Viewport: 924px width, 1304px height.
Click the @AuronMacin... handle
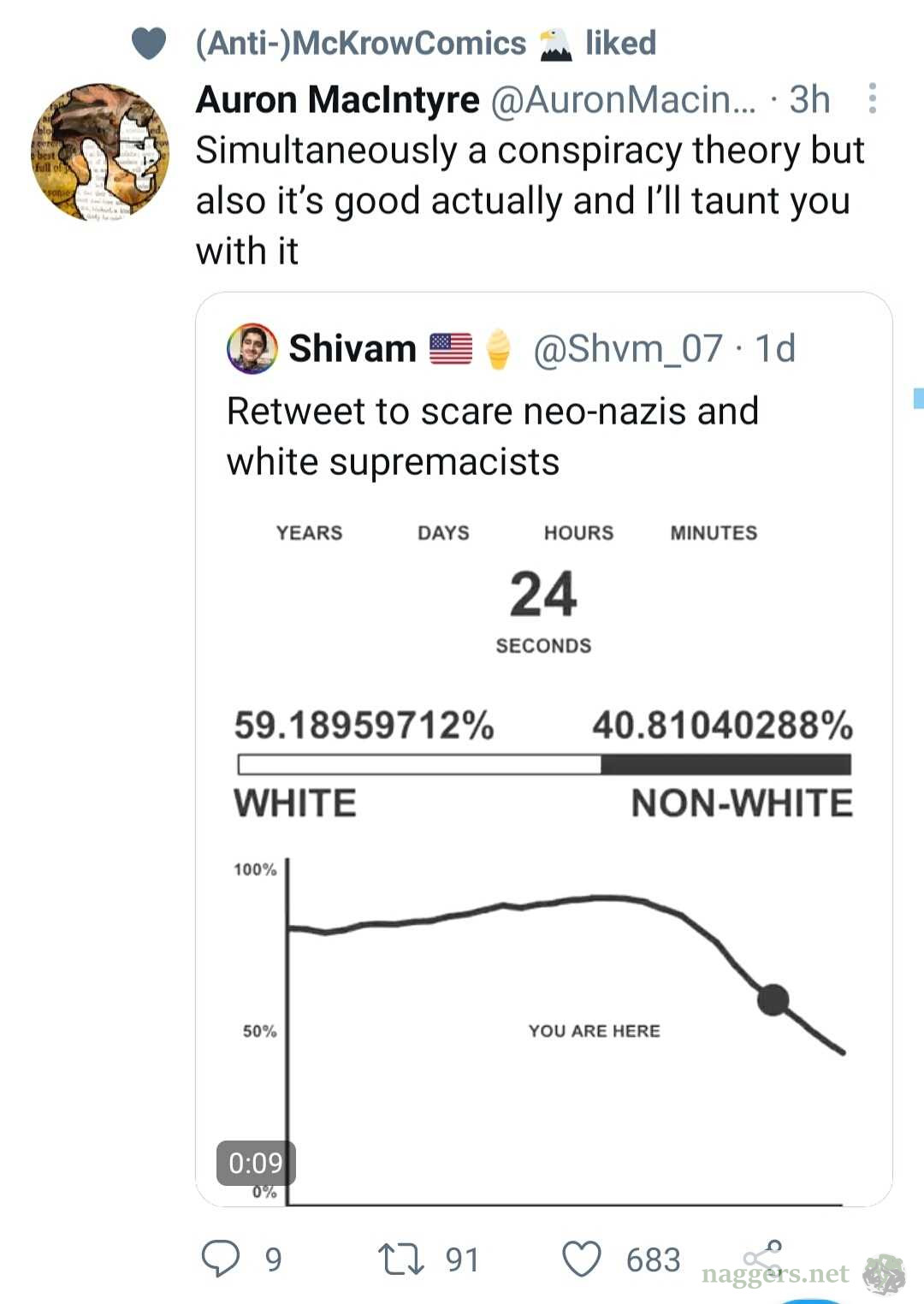623,100
